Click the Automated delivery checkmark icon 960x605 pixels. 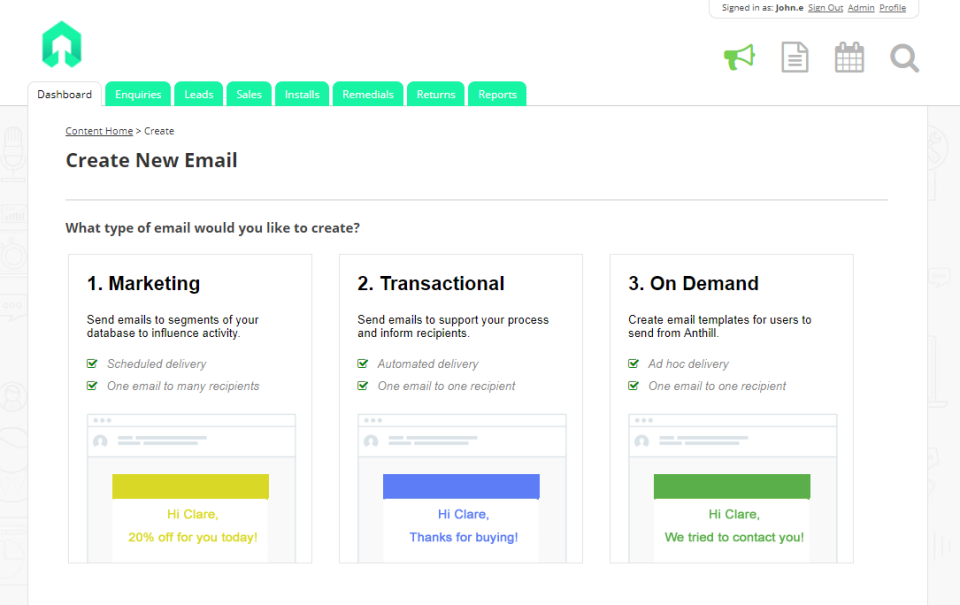[363, 364]
